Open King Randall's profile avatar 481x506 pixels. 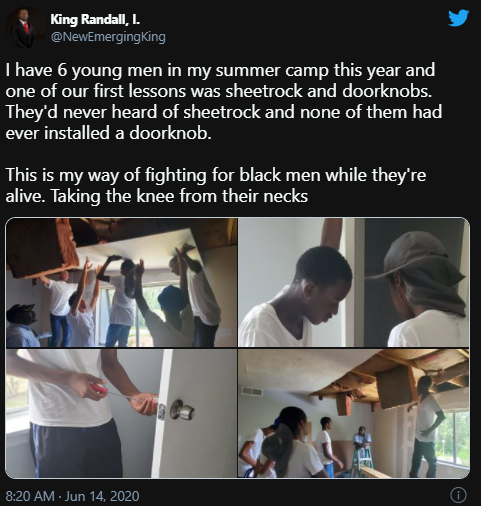[26, 28]
